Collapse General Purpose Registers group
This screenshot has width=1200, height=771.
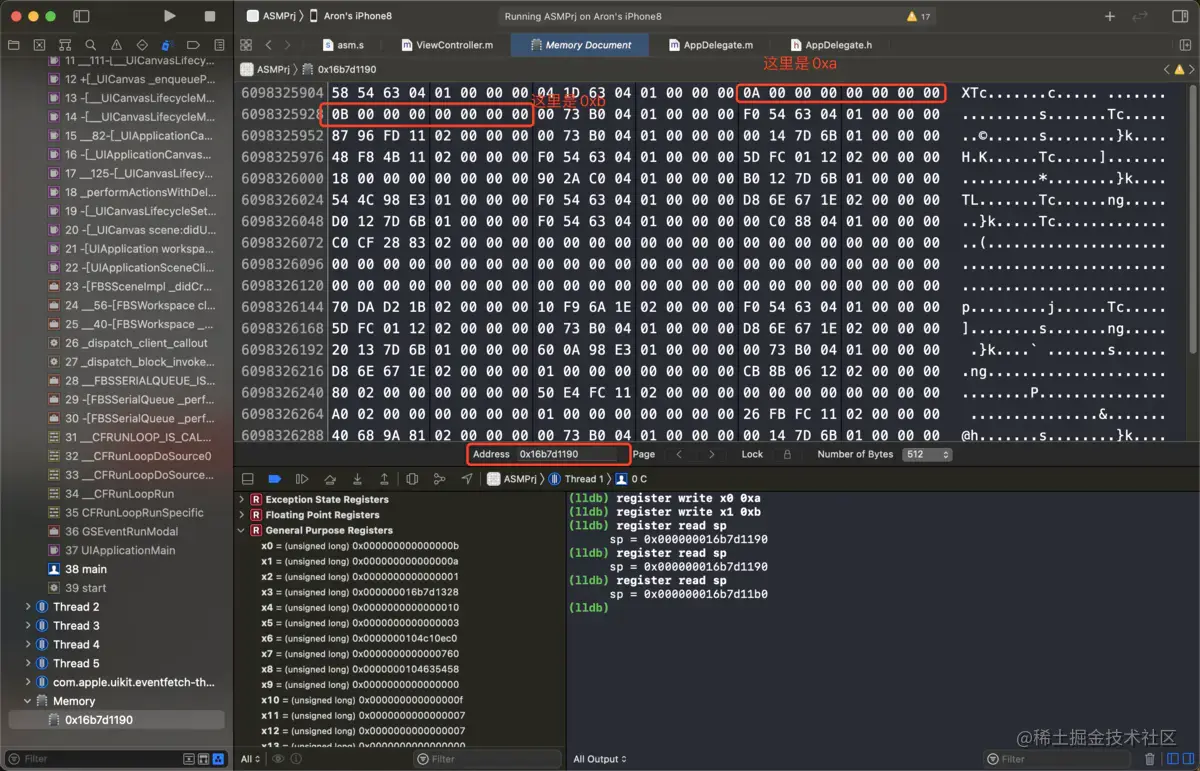[x=242, y=530]
